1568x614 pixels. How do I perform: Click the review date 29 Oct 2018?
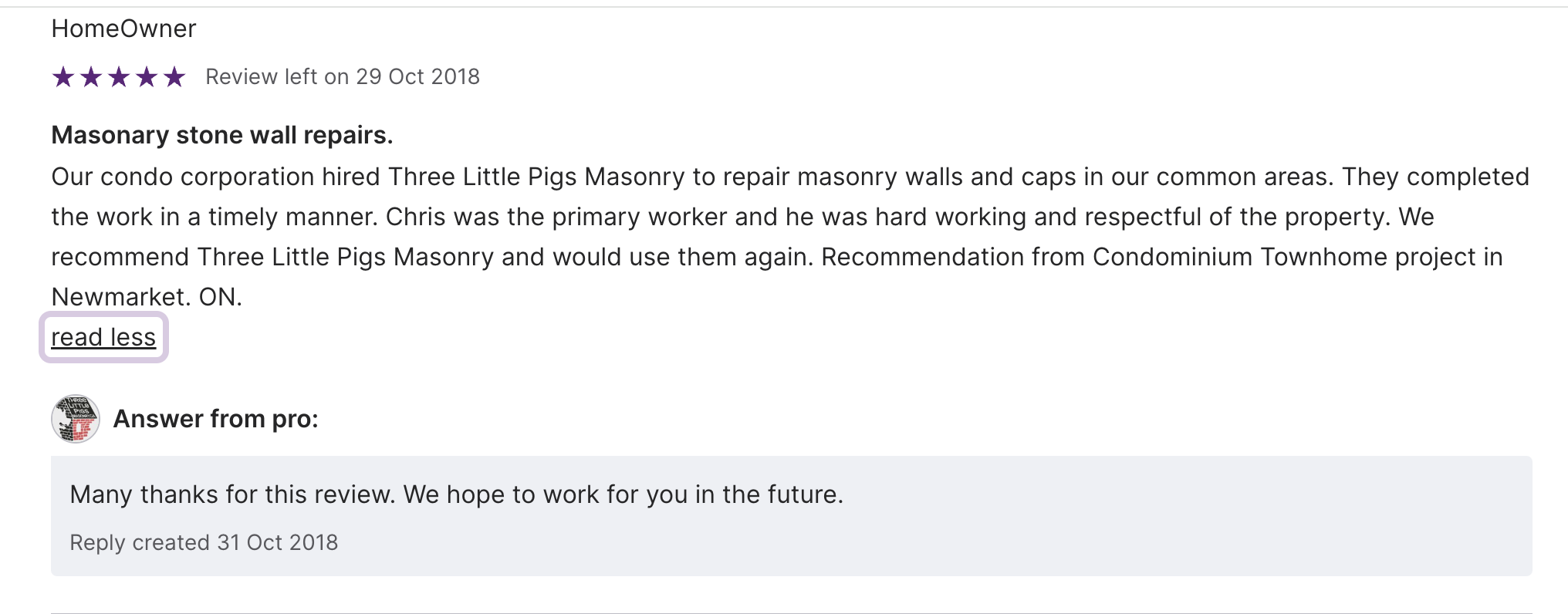[x=417, y=77]
